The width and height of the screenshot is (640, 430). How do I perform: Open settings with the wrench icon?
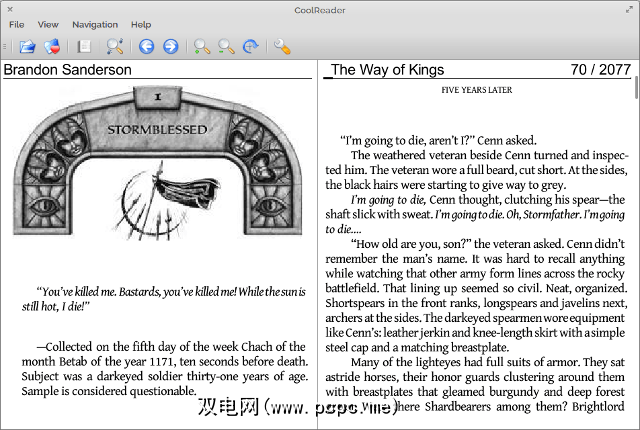click(x=282, y=47)
